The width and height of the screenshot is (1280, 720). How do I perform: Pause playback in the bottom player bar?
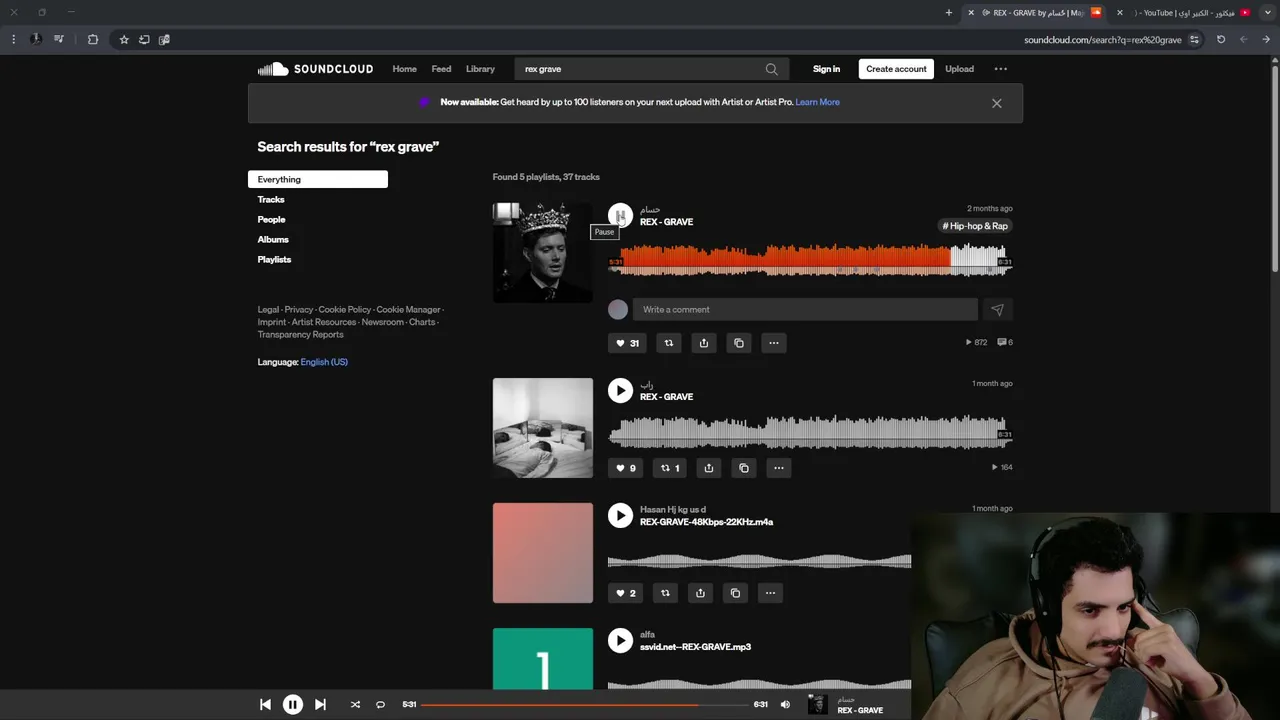pos(292,705)
